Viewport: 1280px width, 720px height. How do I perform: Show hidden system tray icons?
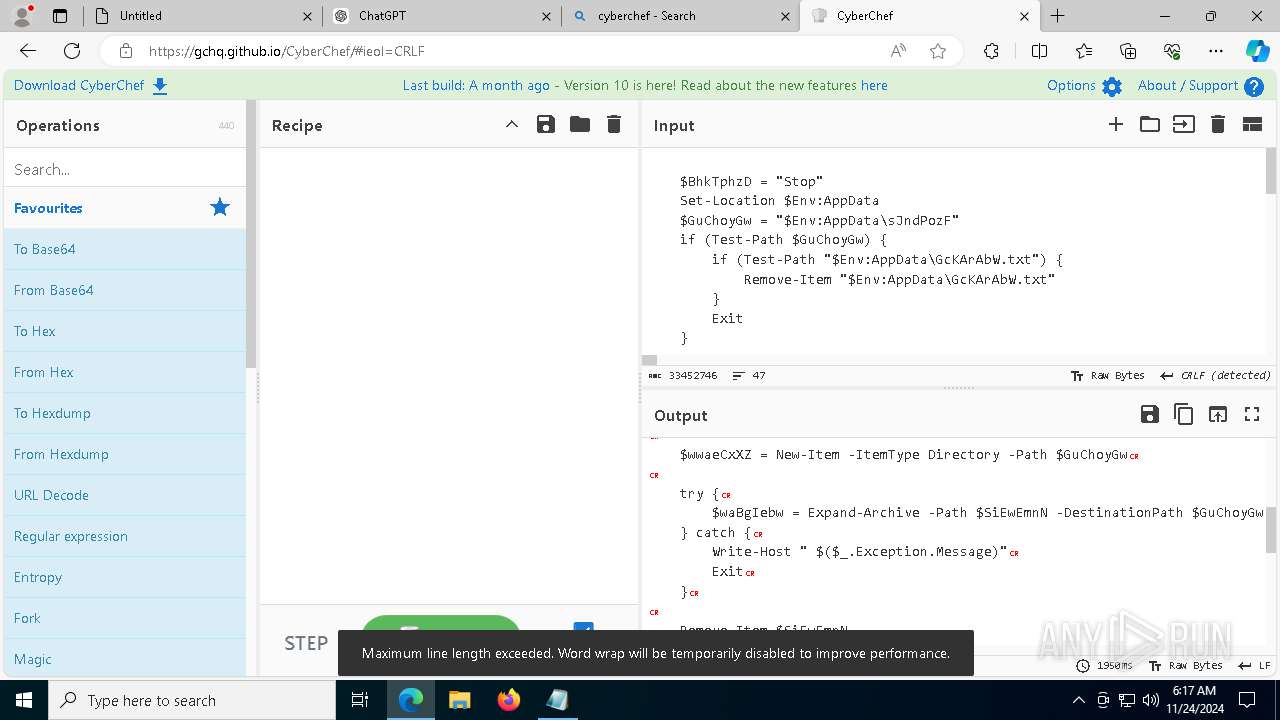coord(1078,700)
